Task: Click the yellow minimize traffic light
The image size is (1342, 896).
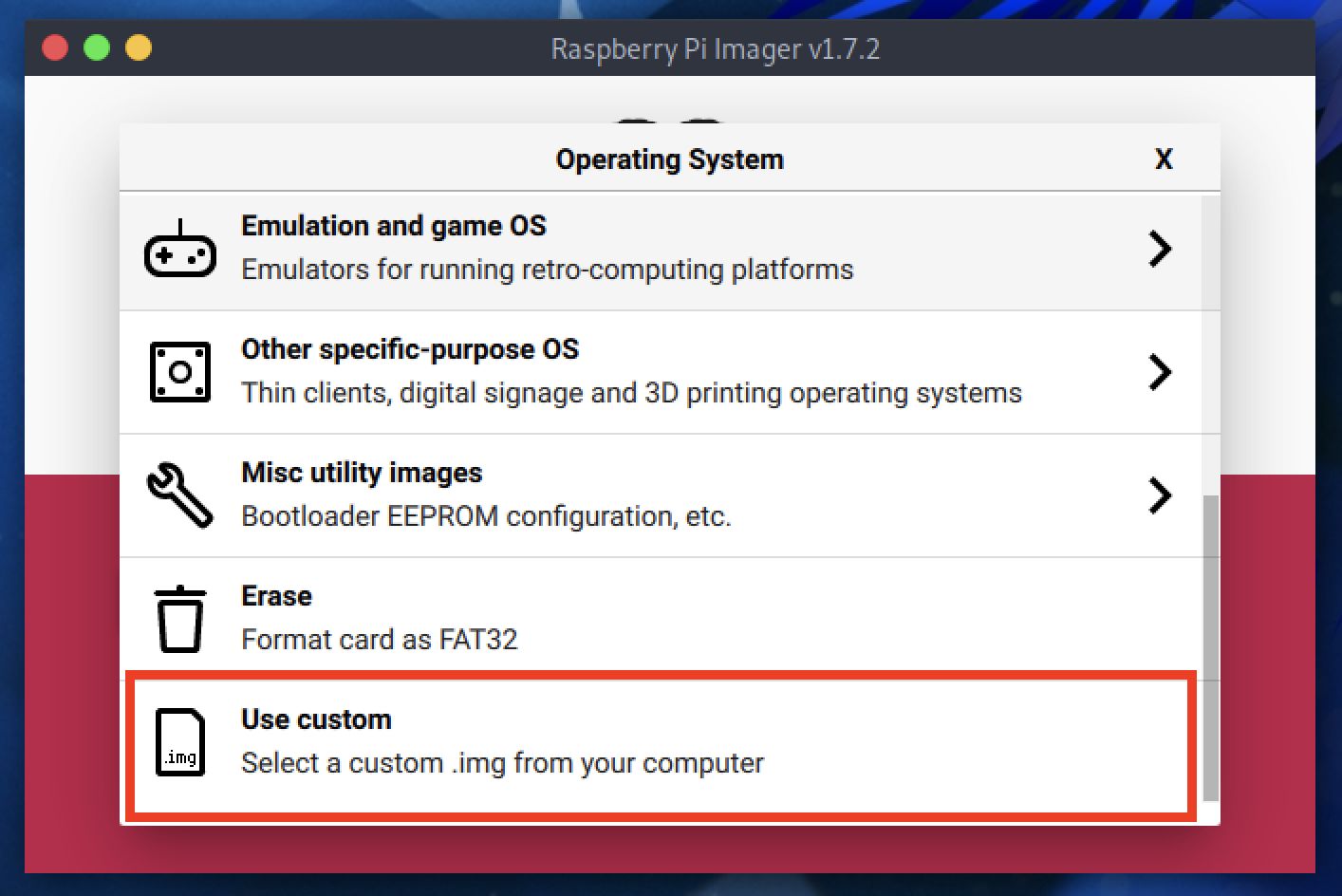Action: point(139,47)
